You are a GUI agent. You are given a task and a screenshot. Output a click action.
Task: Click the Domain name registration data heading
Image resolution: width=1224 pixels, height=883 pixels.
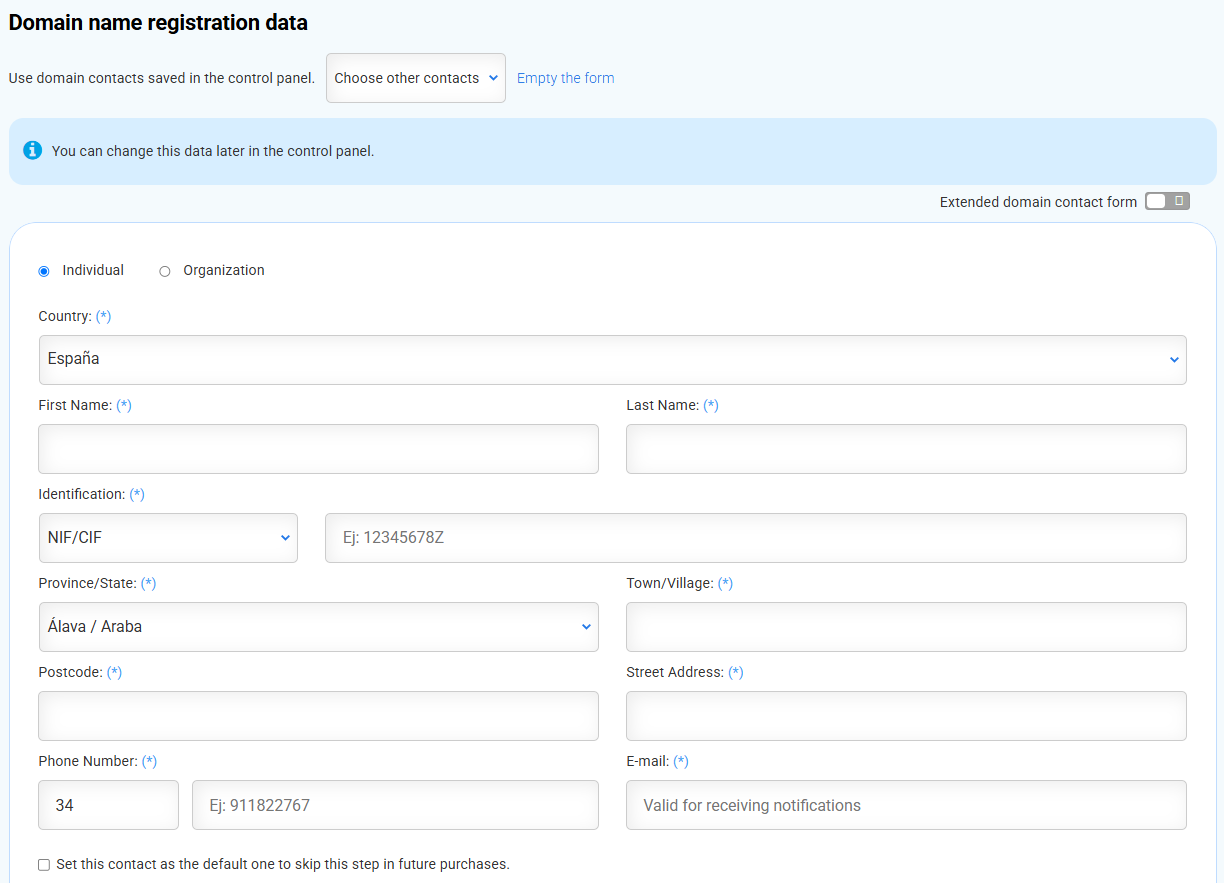point(158,22)
